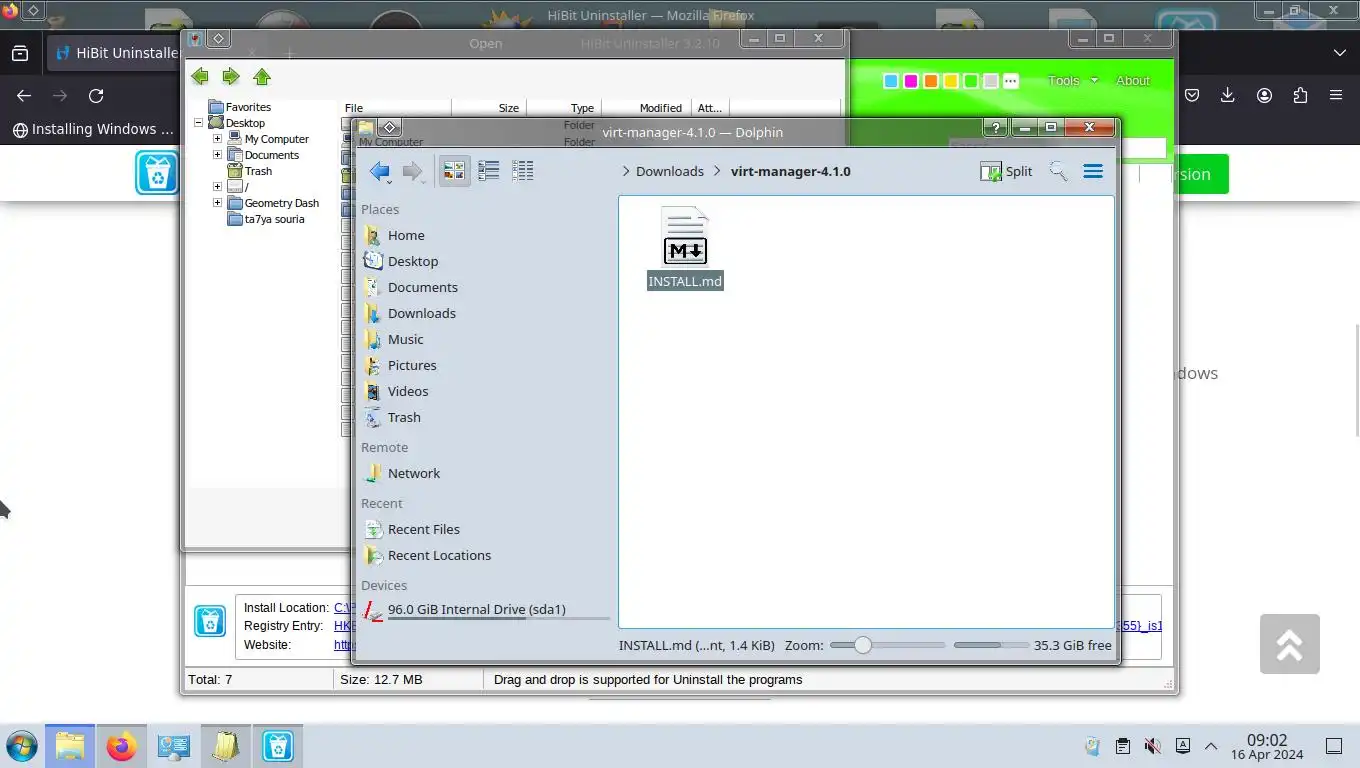Select Trash in Open dialog tree
The width and height of the screenshot is (1360, 768).
[258, 171]
